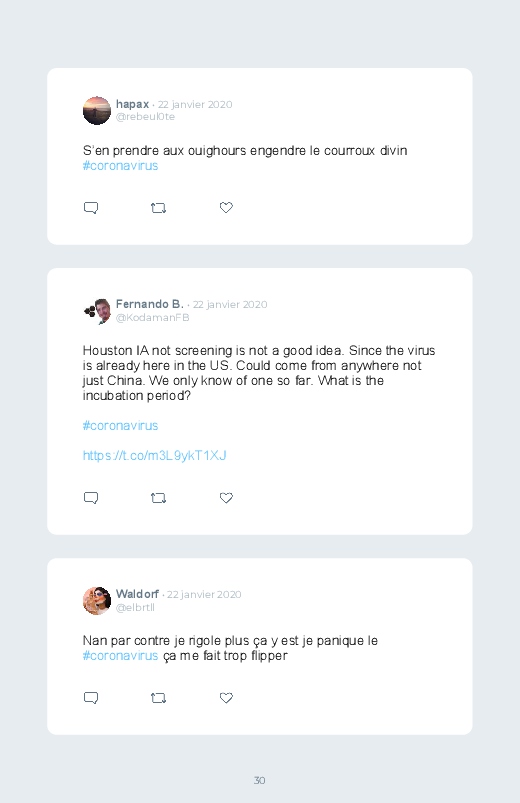The height and width of the screenshot is (803, 520).
Task: Retweet Waldorf's tweet
Action: coord(158,698)
